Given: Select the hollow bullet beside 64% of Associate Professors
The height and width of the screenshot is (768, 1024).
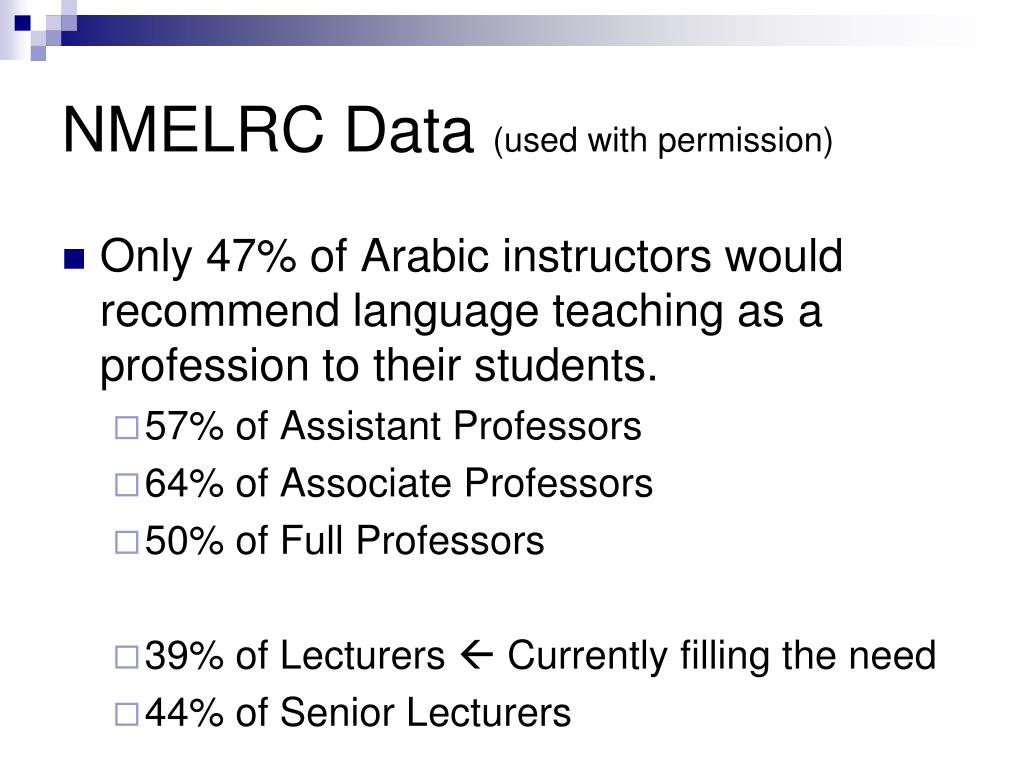Looking at the screenshot, I should (126, 485).
